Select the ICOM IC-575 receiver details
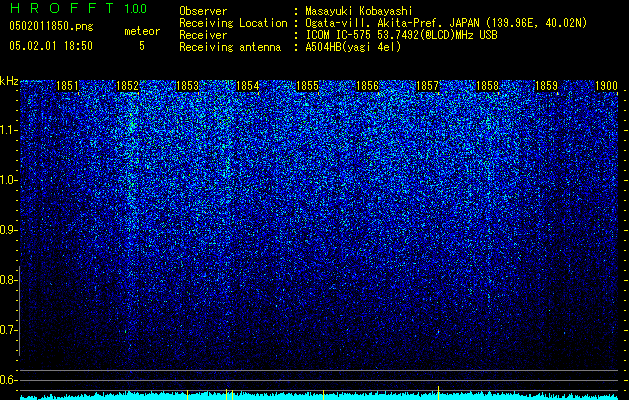 coord(401,35)
